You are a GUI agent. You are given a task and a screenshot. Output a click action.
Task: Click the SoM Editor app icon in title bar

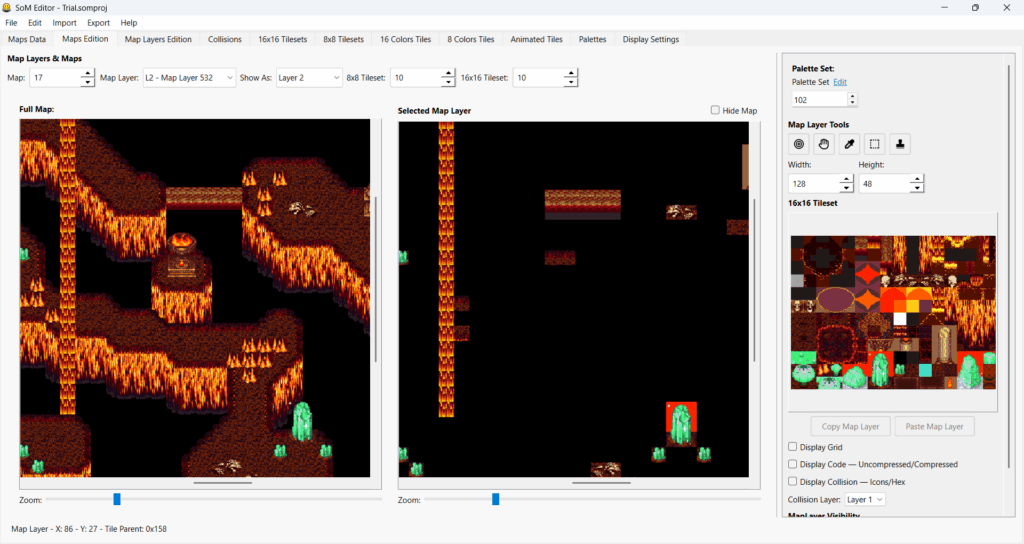(8, 7)
